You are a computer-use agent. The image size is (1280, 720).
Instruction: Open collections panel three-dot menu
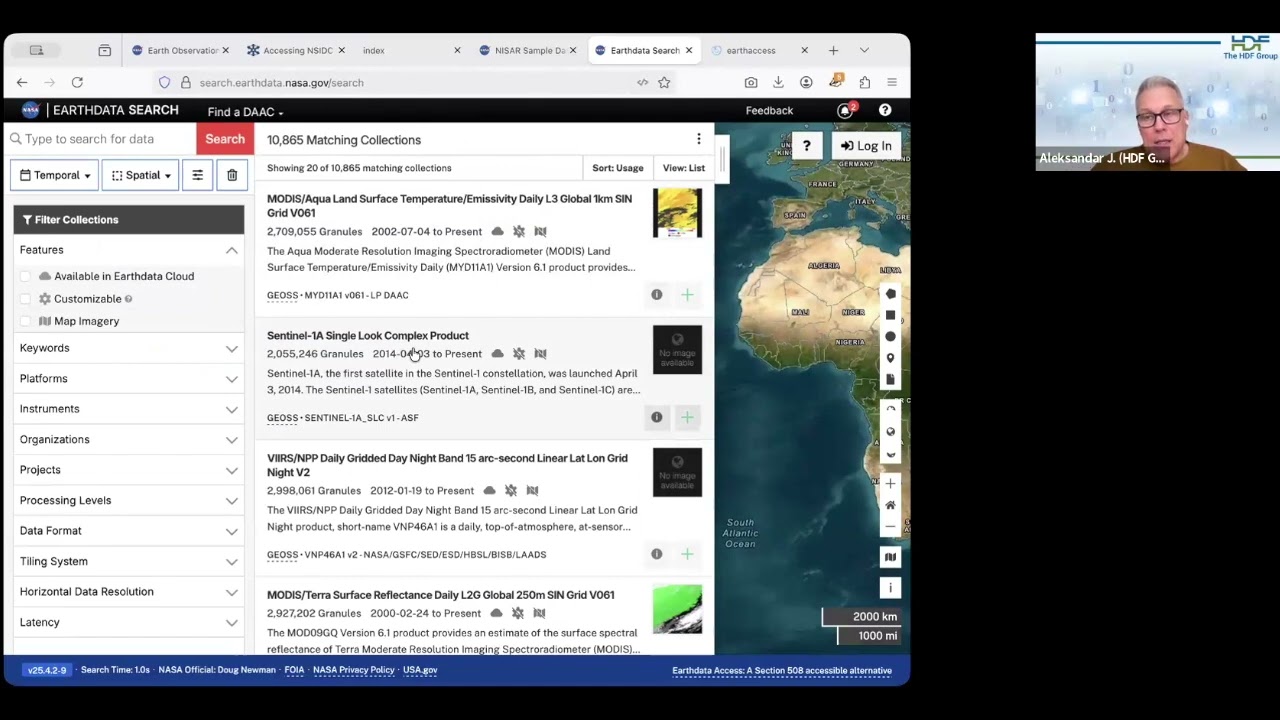[698, 140]
